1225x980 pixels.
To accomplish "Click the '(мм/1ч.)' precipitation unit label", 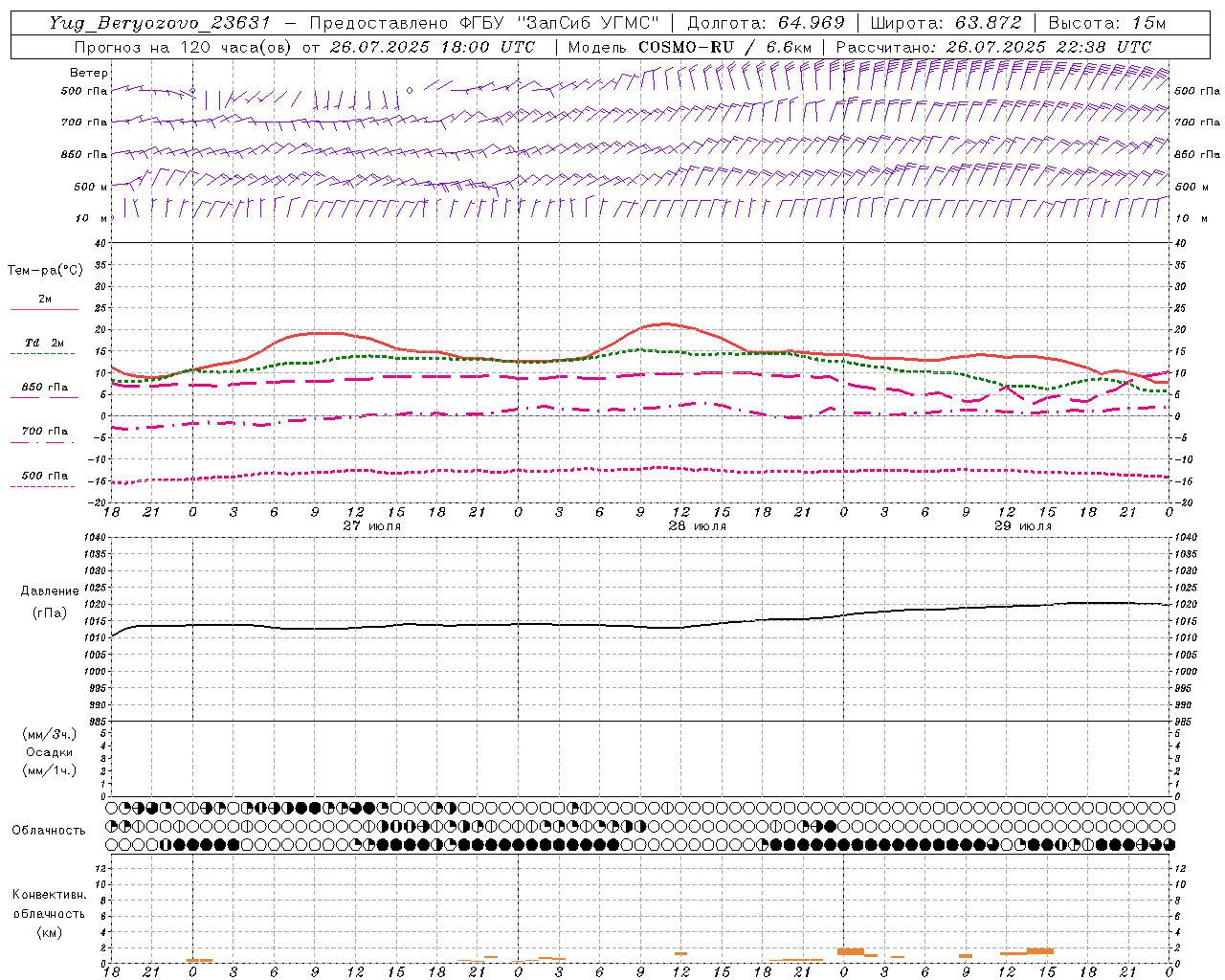I will 50,770.
